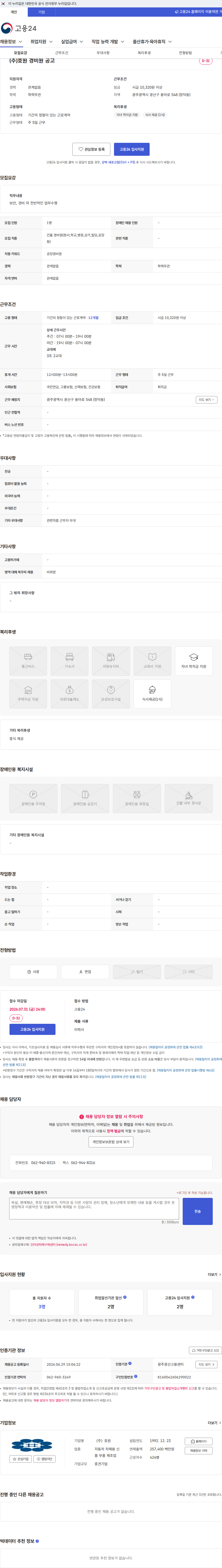Viewport: 222px width, 1568px height.
Task: Select the 자녀 학자금 지원 icon
Action: [193, 662]
